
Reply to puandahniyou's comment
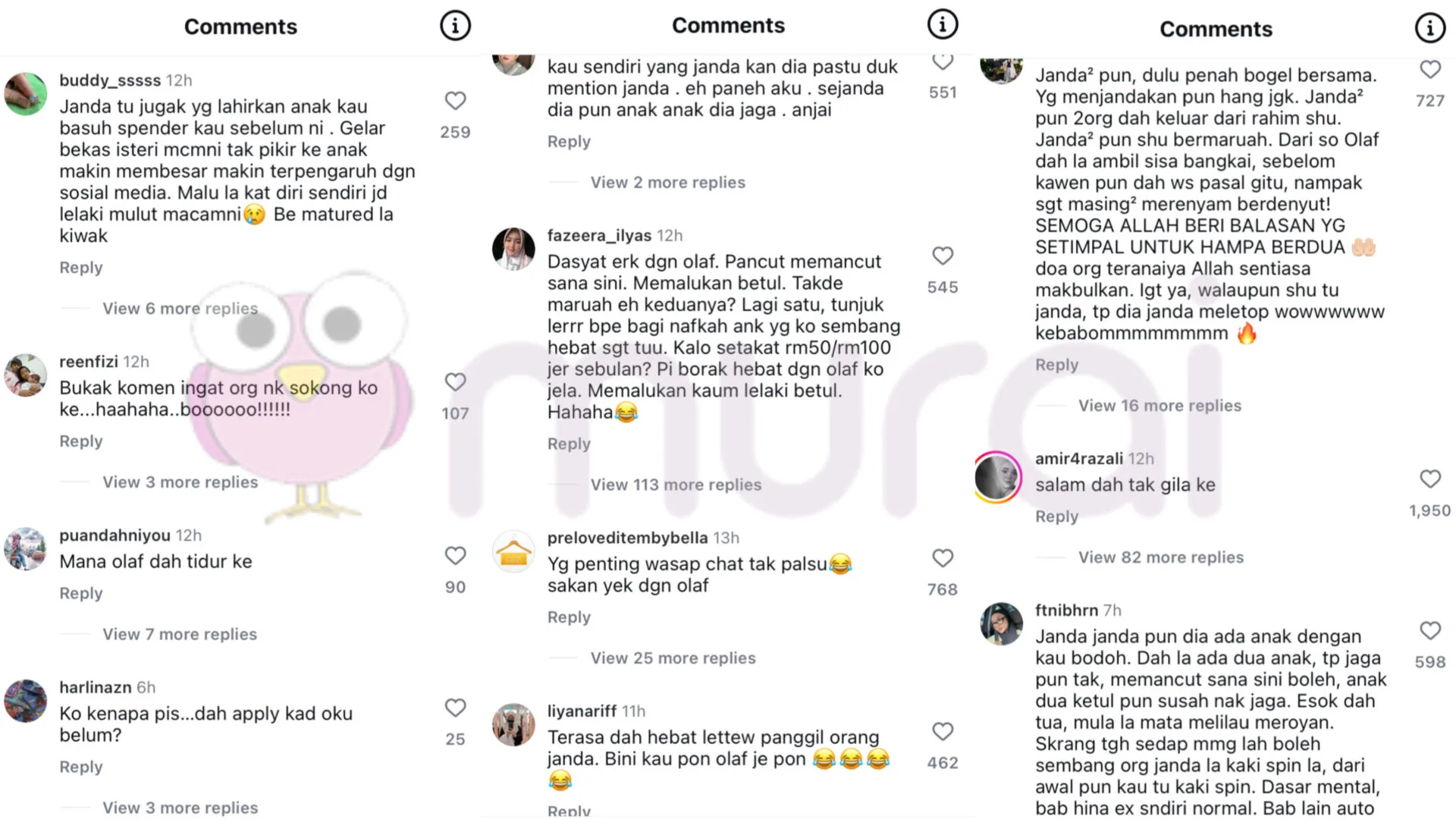click(x=81, y=593)
